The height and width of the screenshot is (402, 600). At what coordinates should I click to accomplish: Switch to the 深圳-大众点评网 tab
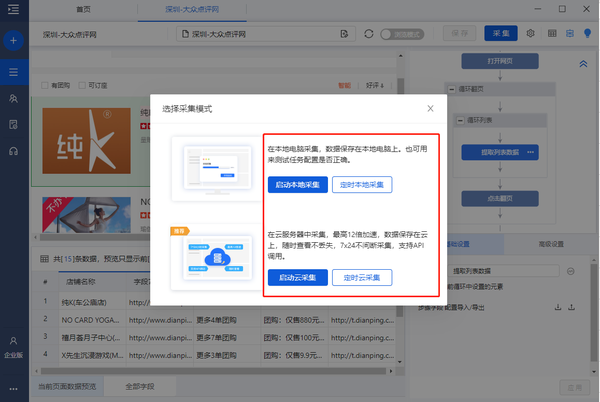(x=192, y=9)
